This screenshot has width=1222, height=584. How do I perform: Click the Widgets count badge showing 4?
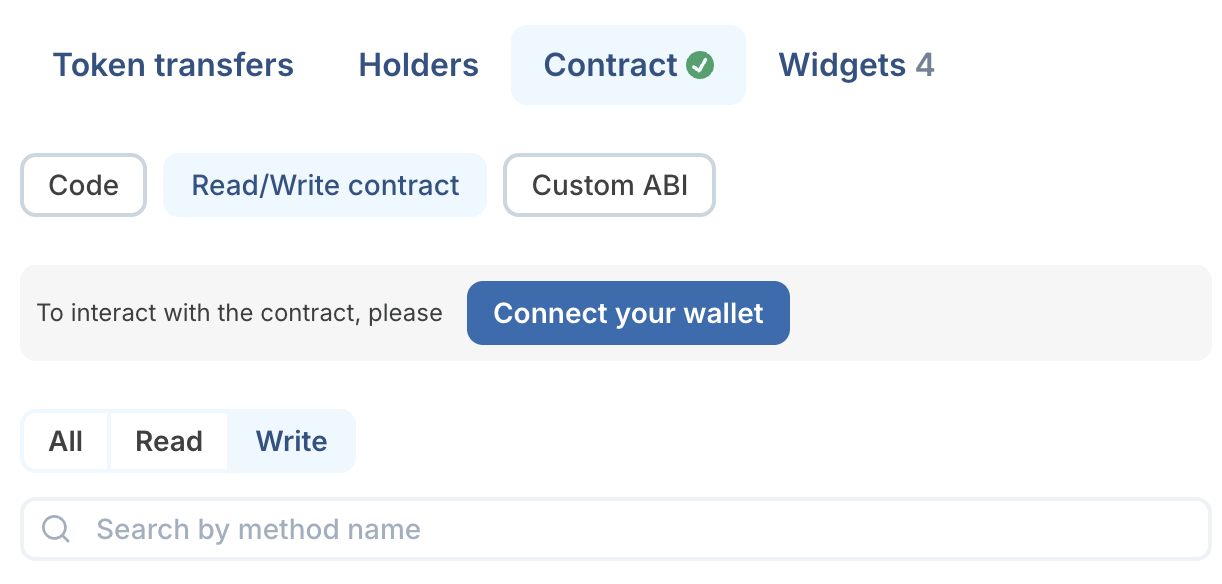[925, 65]
